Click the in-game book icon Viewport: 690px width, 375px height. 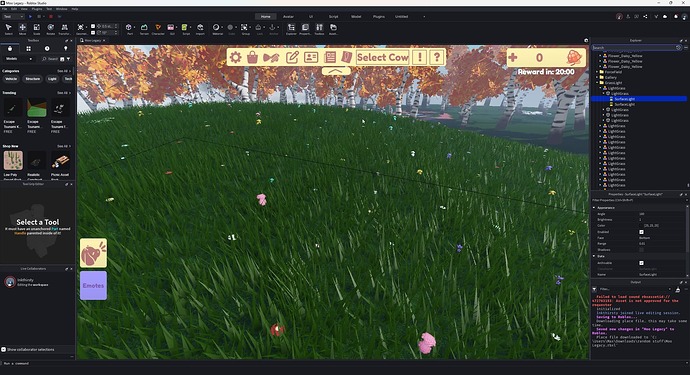[347, 57]
